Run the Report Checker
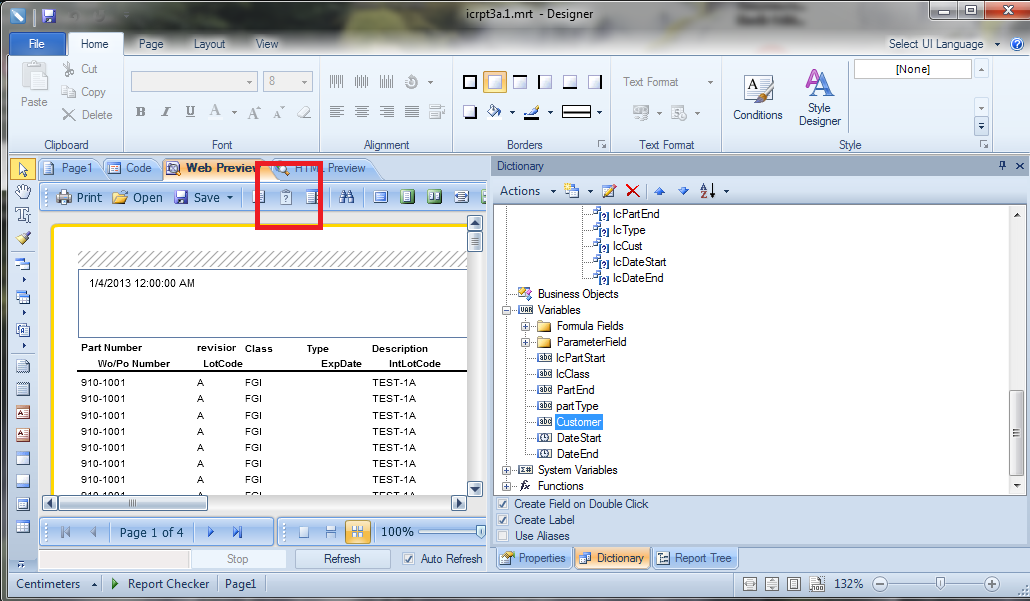Image resolution: width=1030 pixels, height=601 pixels. pos(160,584)
